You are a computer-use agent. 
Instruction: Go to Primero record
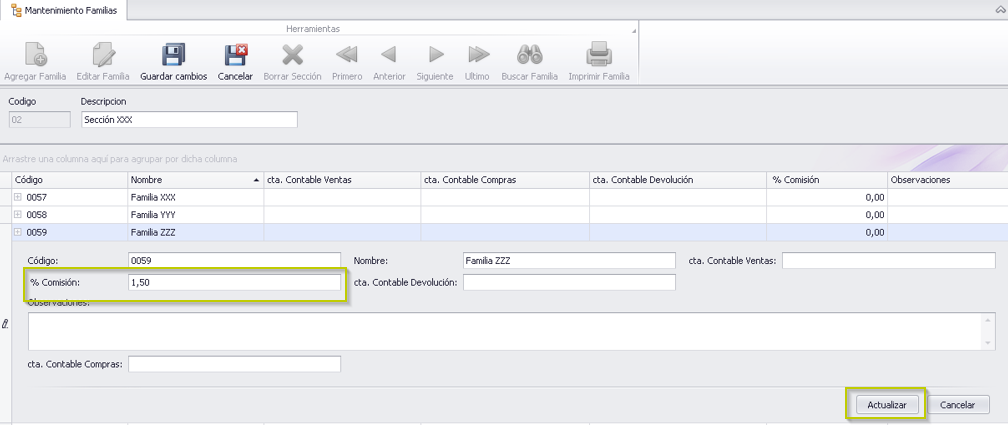[346, 55]
